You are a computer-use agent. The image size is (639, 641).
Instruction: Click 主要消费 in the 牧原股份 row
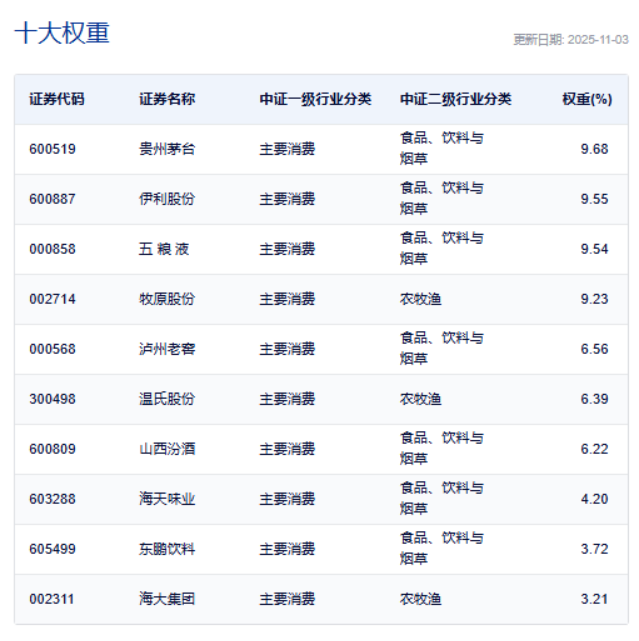(x=287, y=299)
